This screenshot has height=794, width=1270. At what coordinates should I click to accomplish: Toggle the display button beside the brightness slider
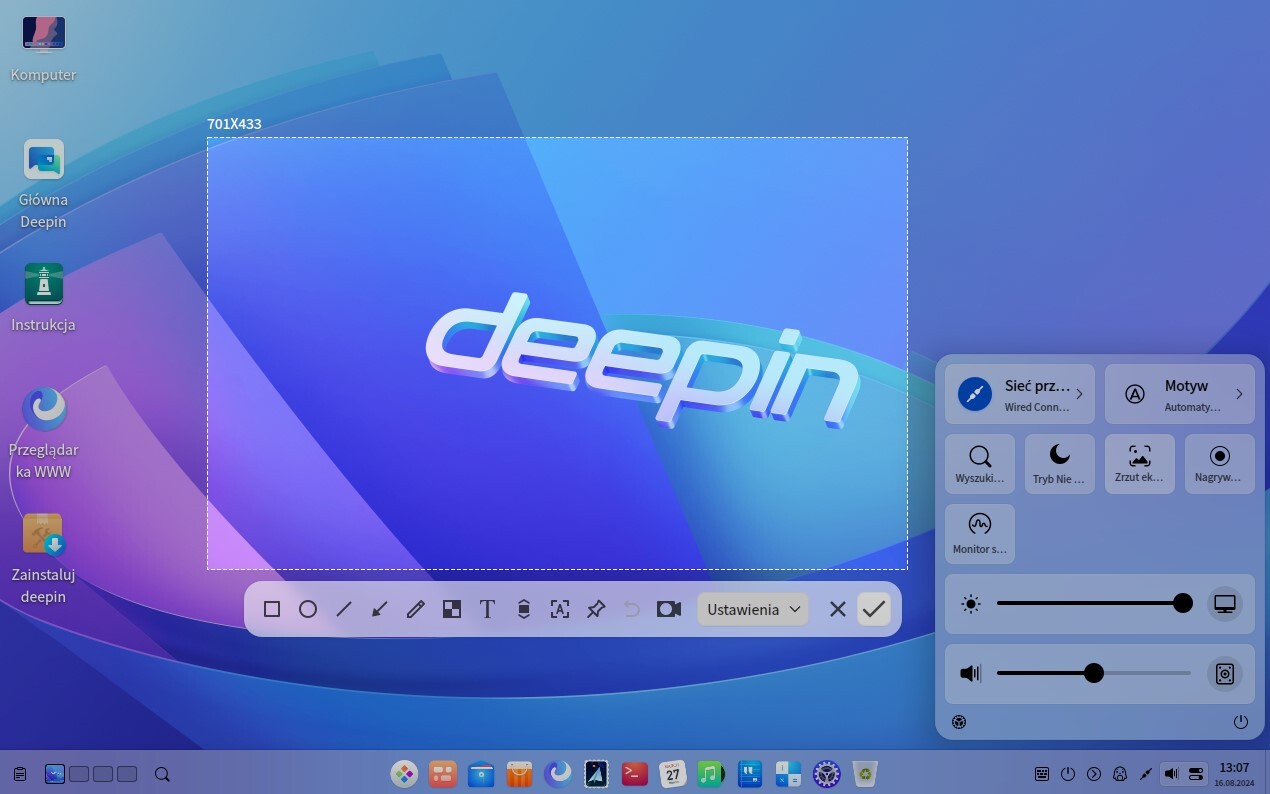tap(1224, 603)
